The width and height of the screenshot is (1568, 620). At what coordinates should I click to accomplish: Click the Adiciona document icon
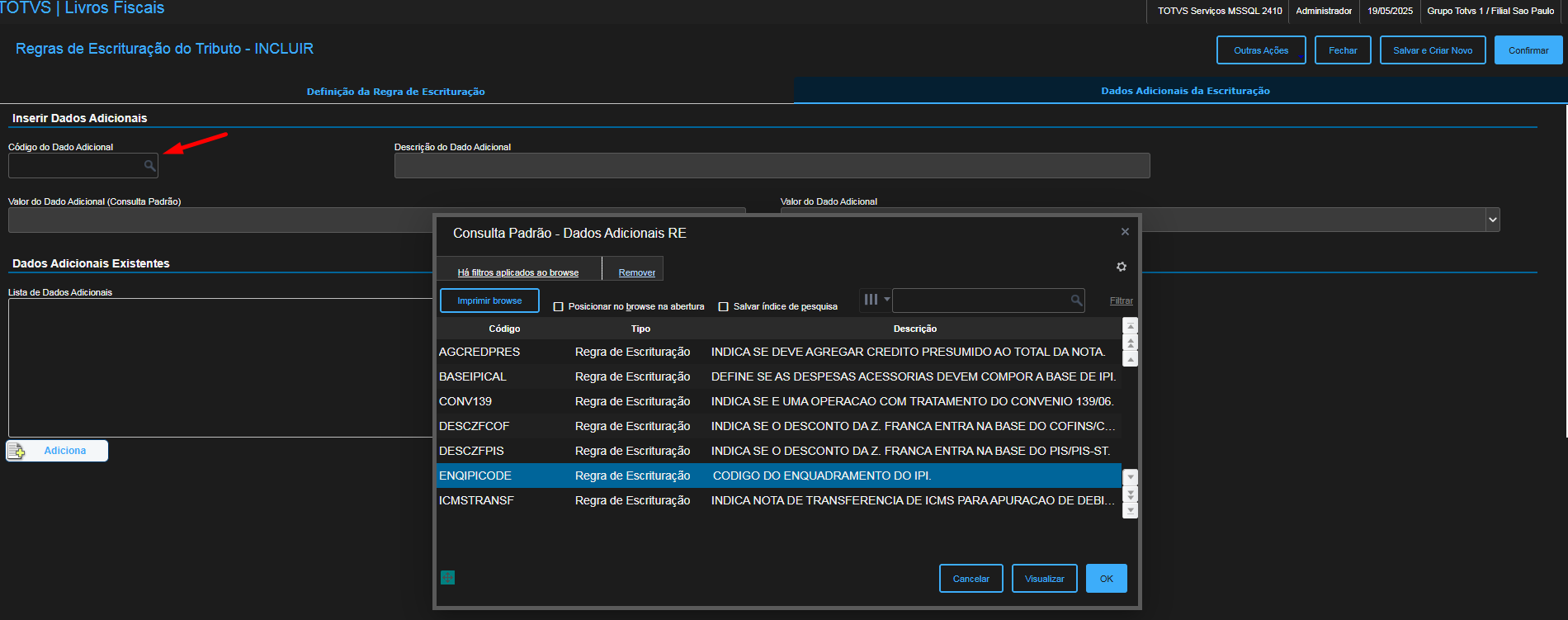[x=17, y=451]
